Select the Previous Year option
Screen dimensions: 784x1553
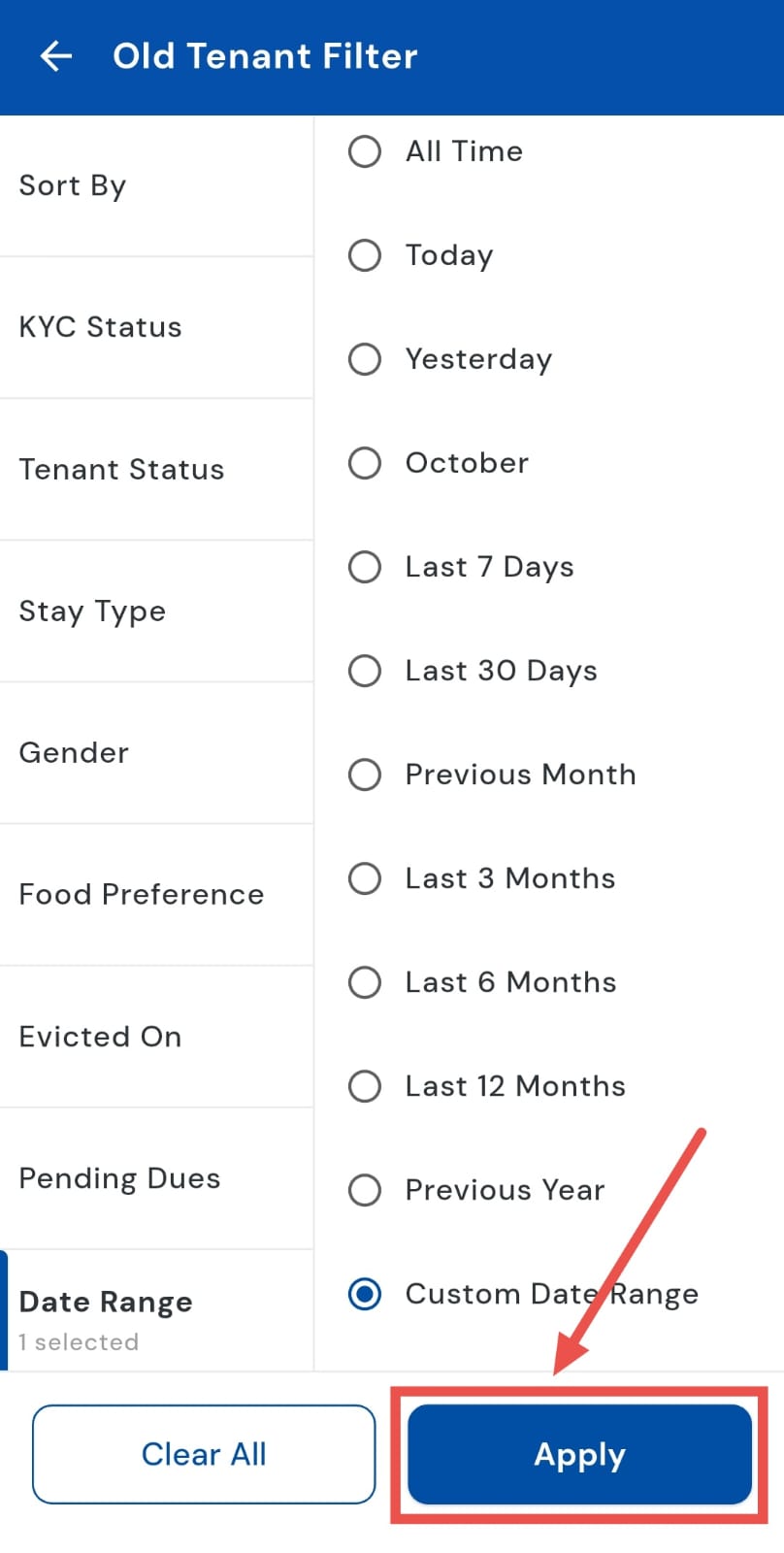[365, 1190]
